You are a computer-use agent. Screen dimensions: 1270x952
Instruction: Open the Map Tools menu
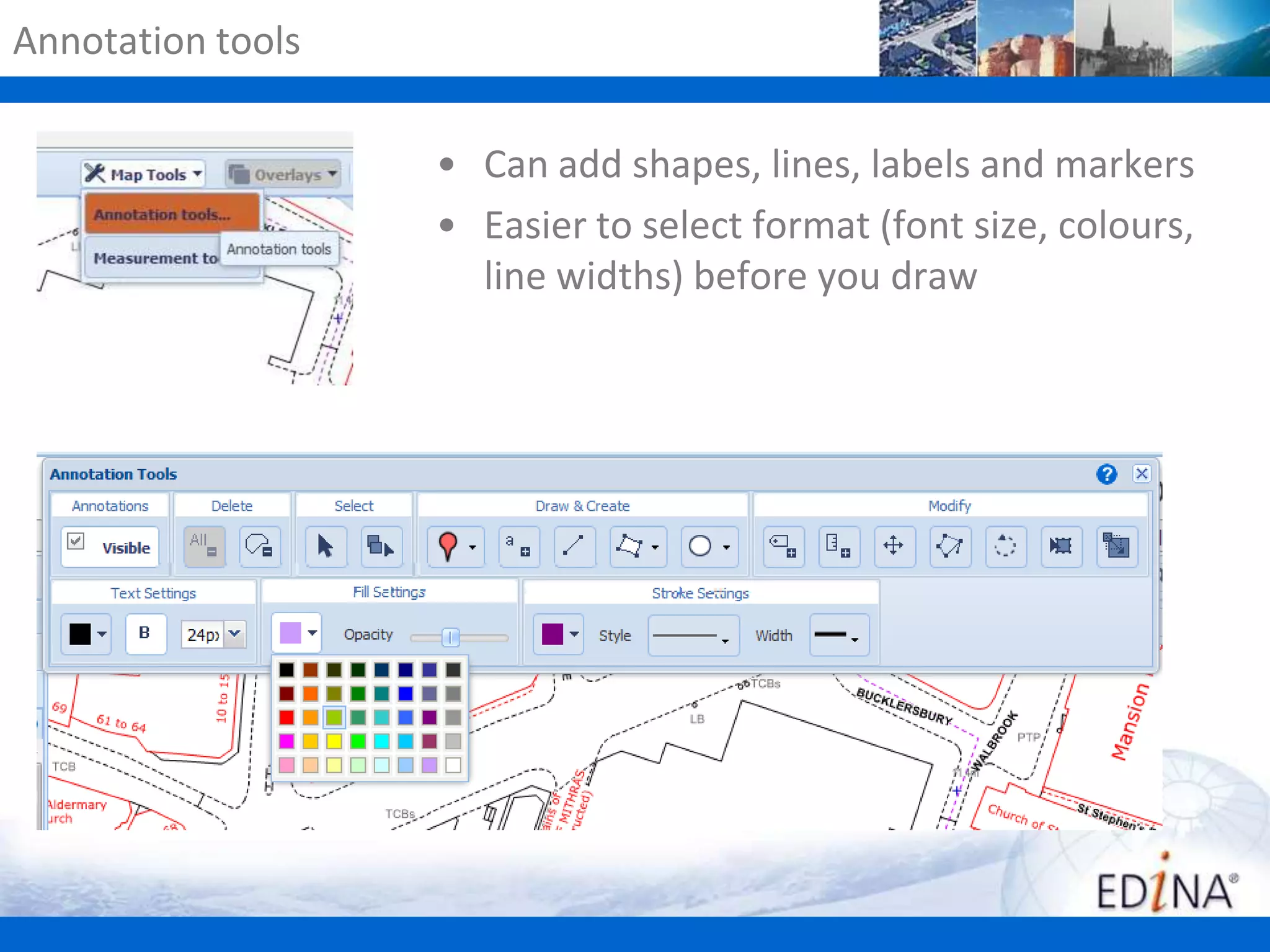(x=143, y=174)
